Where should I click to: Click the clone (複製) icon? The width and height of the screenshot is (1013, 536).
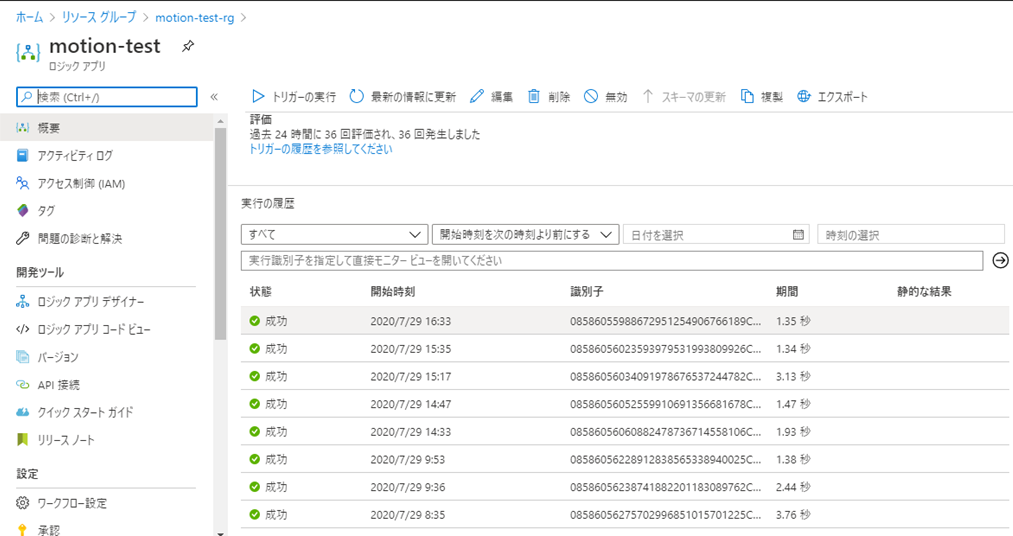(747, 96)
